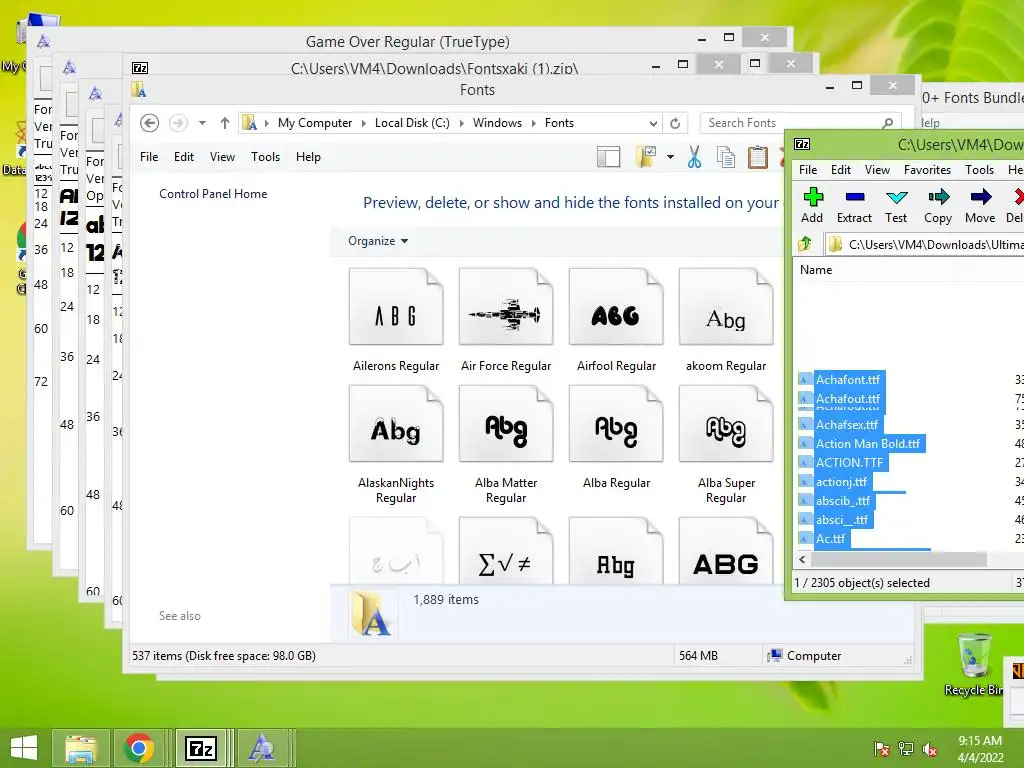Select the Airfool Regular font

(616, 320)
